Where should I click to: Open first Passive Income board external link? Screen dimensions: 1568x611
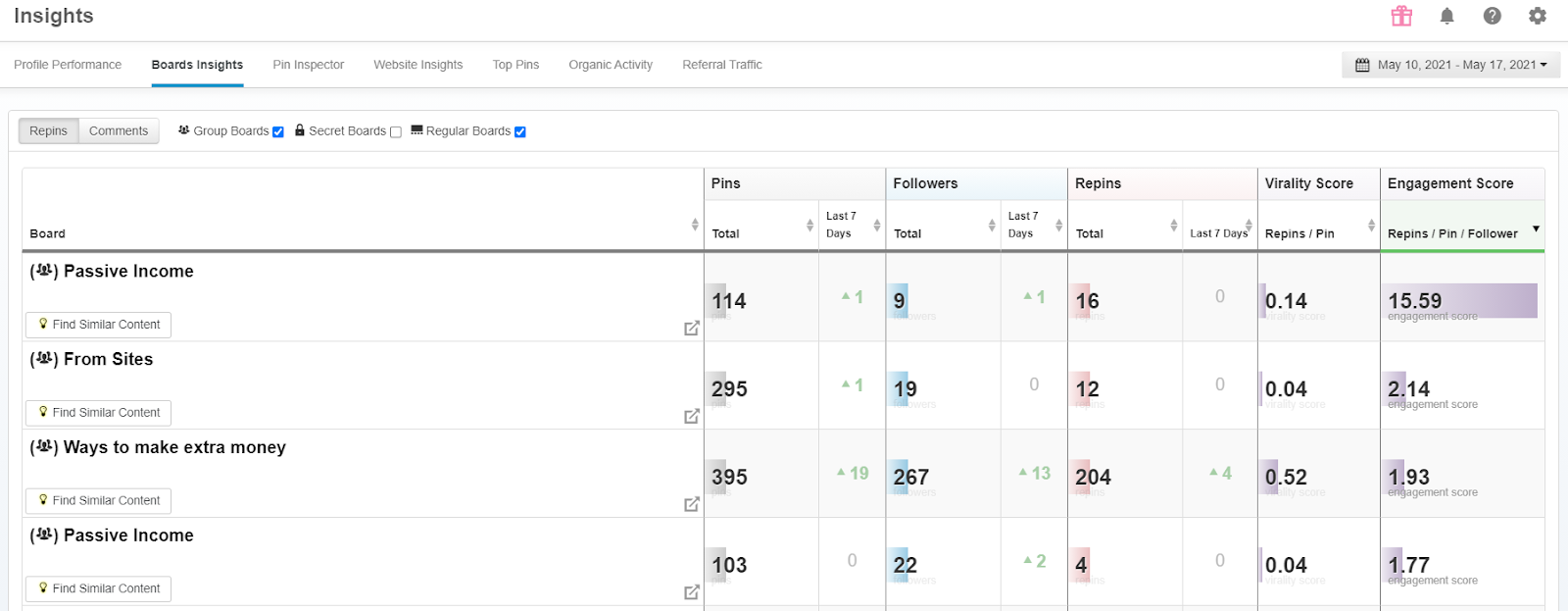click(x=691, y=329)
